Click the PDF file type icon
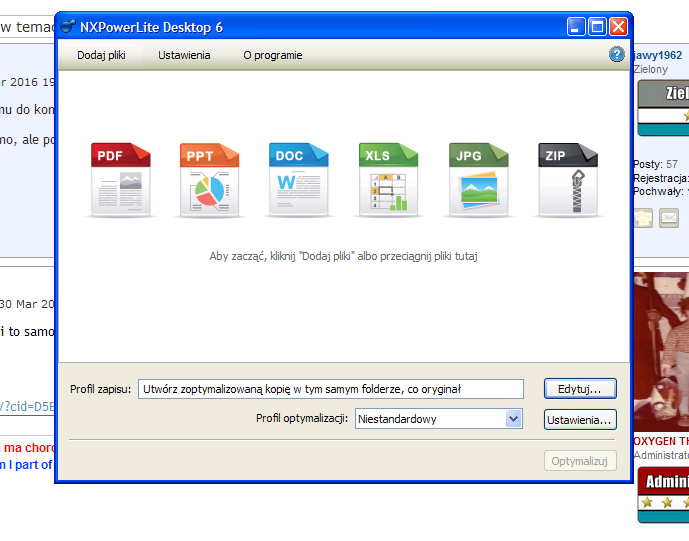This screenshot has width=689, height=541. click(x=120, y=179)
